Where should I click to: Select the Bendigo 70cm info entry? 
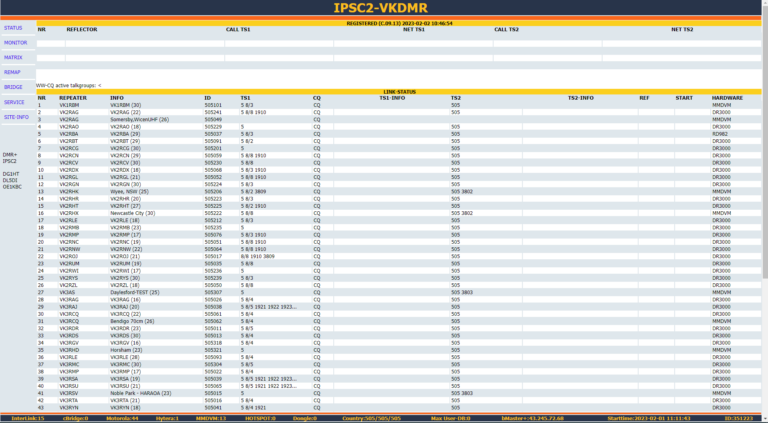pos(132,321)
